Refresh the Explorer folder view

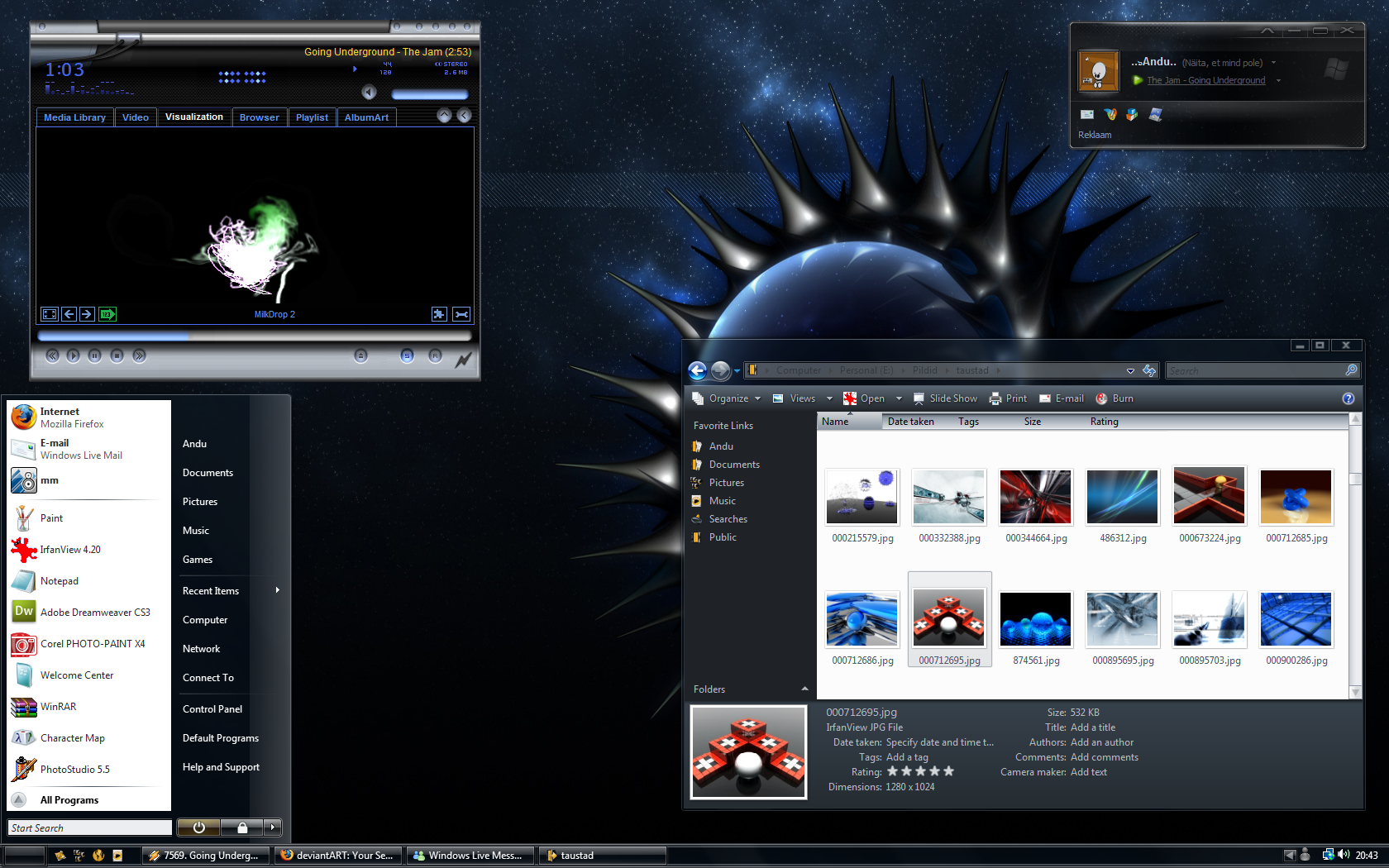click(x=1149, y=370)
